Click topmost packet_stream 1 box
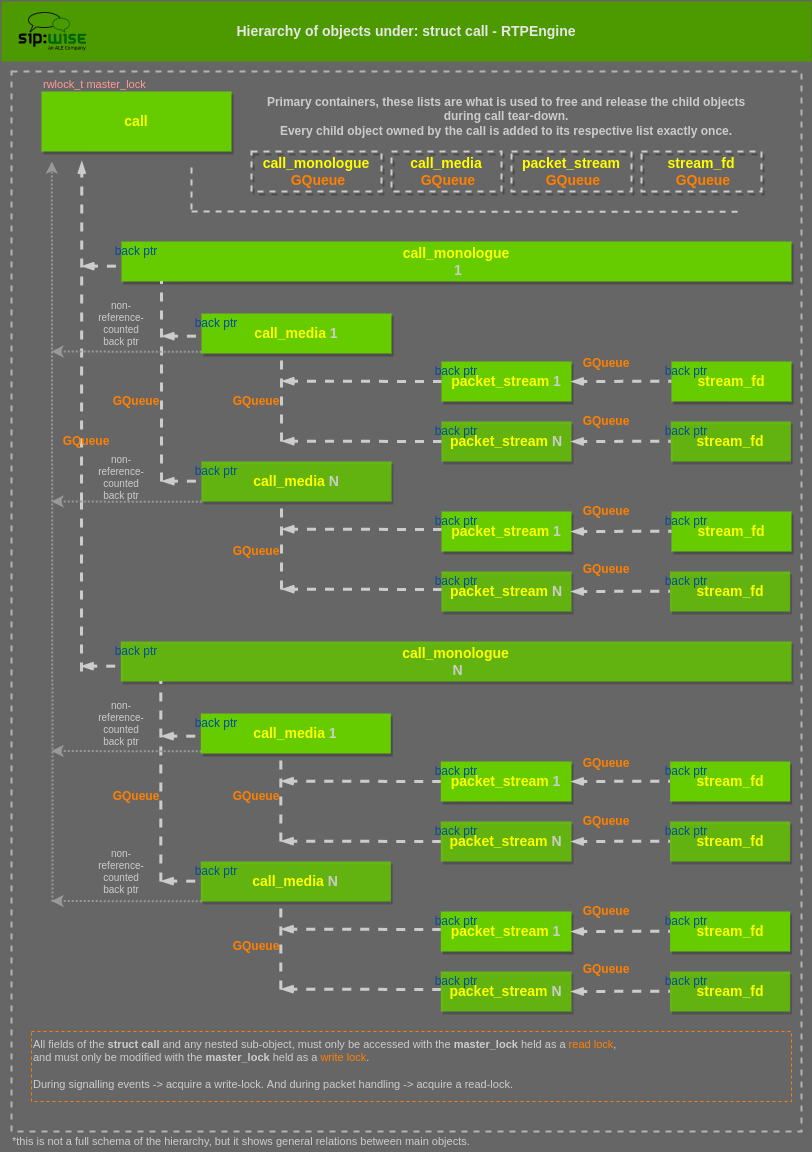The image size is (812, 1152). pos(506,381)
